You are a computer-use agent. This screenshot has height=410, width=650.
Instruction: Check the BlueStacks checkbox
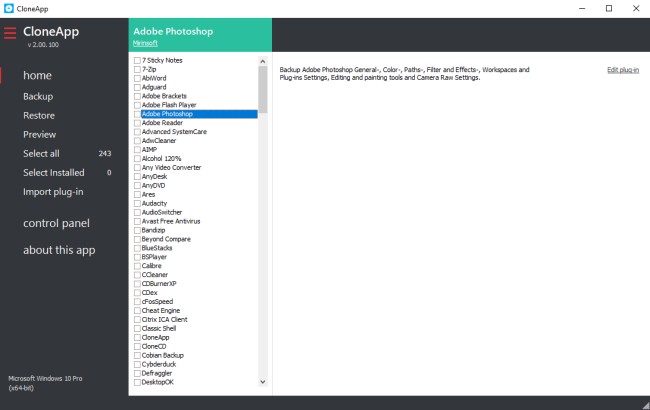pyautogui.click(x=137, y=248)
